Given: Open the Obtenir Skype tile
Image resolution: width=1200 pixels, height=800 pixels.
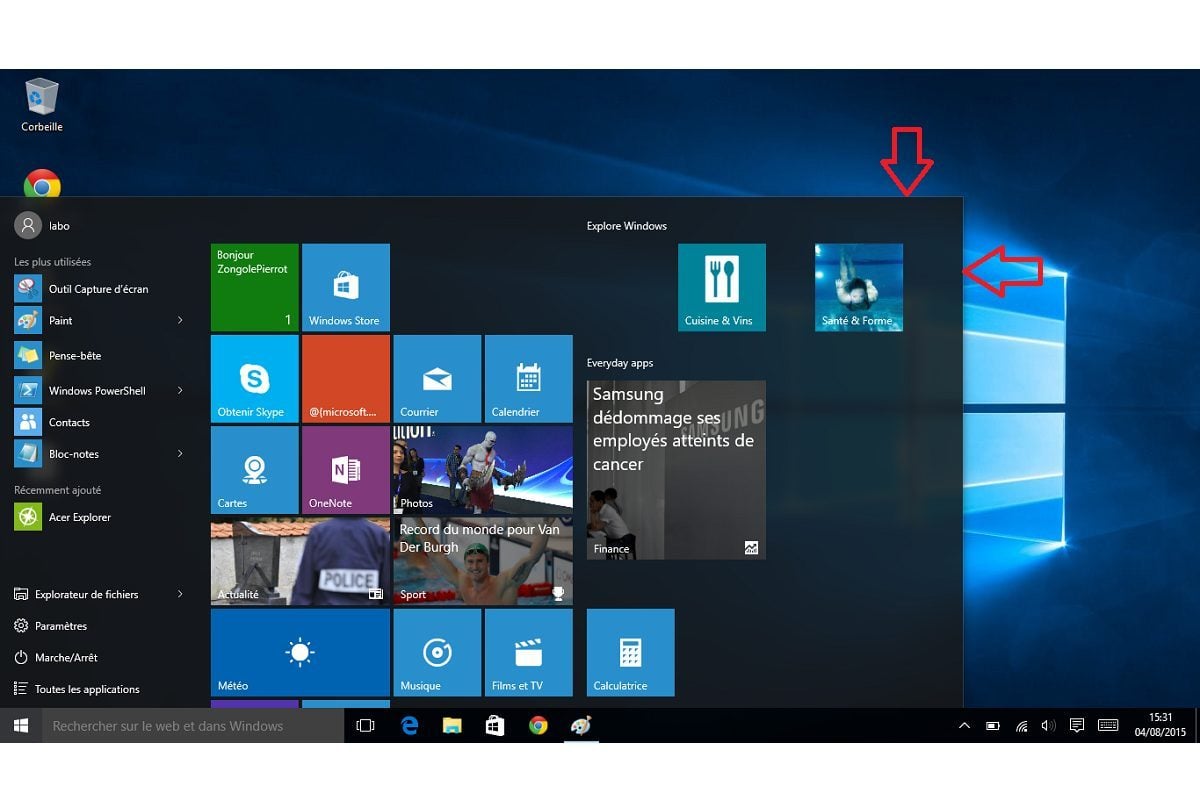Looking at the screenshot, I should (255, 378).
